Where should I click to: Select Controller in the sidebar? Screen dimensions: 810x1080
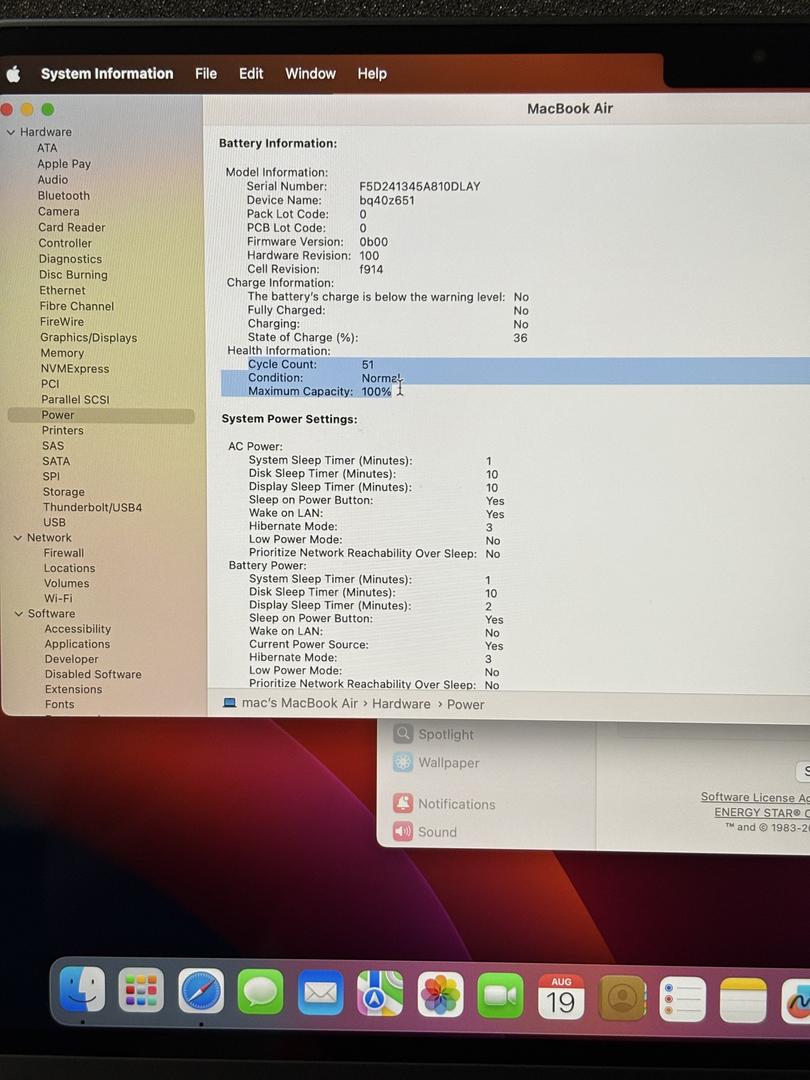coord(65,243)
